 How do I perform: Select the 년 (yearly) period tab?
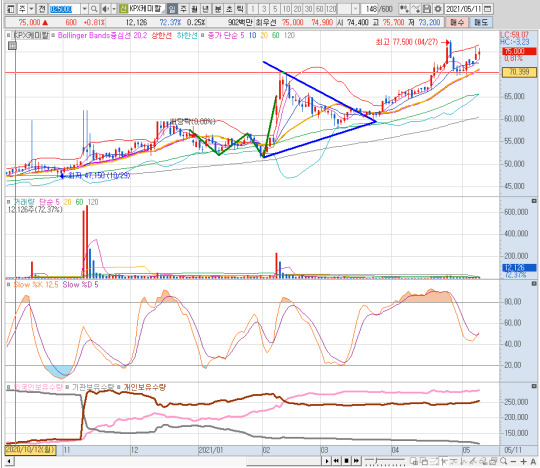[x=206, y=9]
